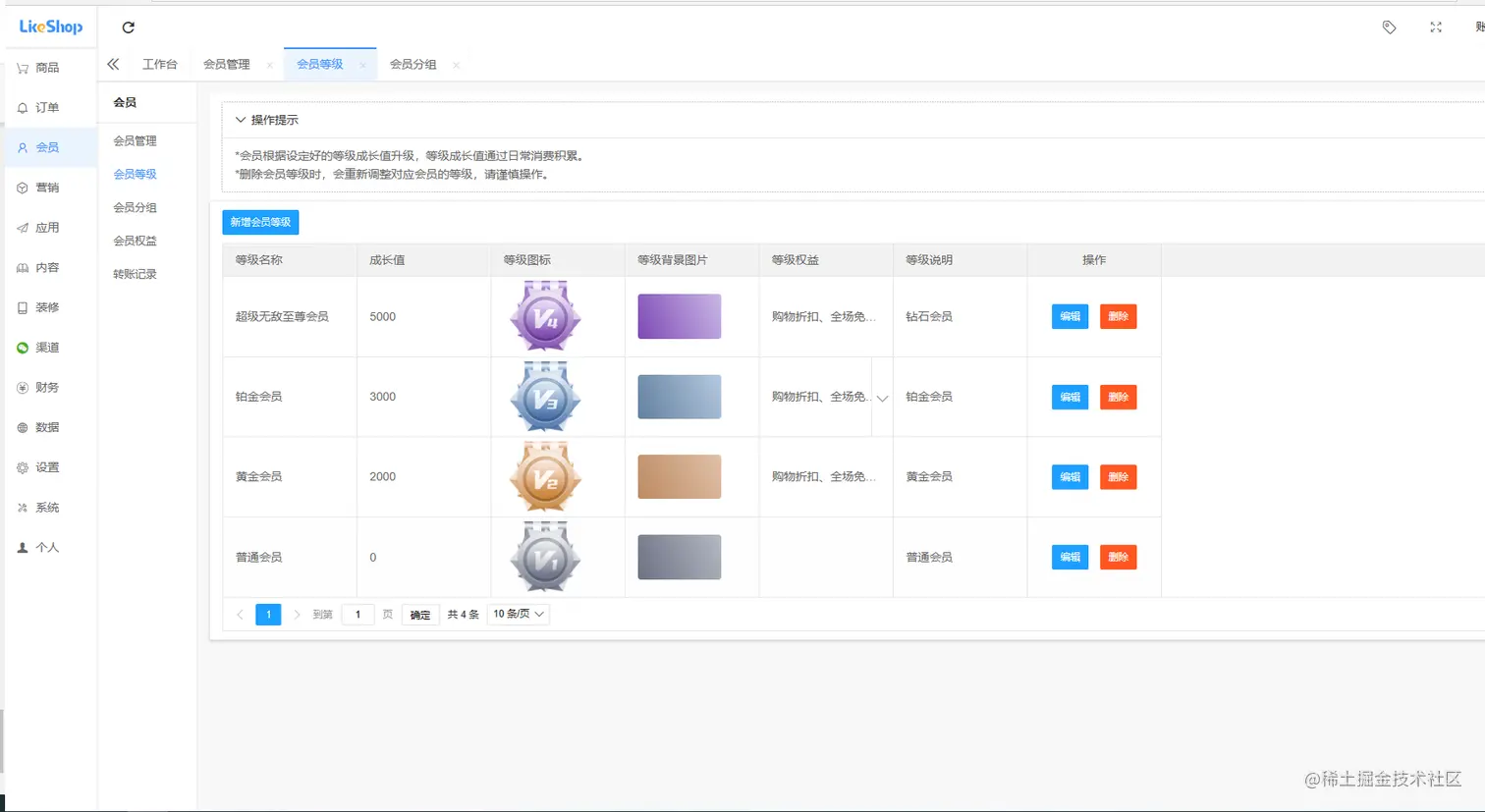Switch to the 会员管理 tab

click(227, 64)
